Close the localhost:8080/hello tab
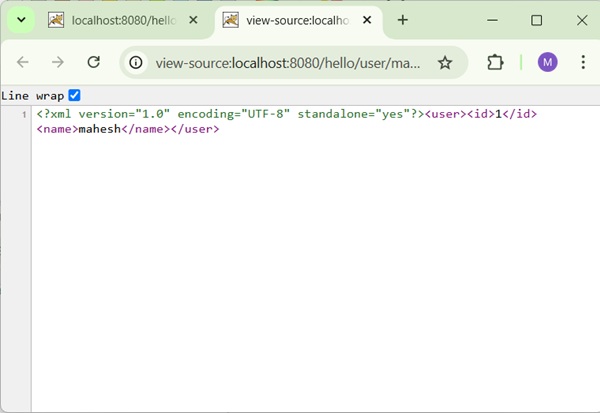The image size is (600, 413). pyautogui.click(x=193, y=20)
